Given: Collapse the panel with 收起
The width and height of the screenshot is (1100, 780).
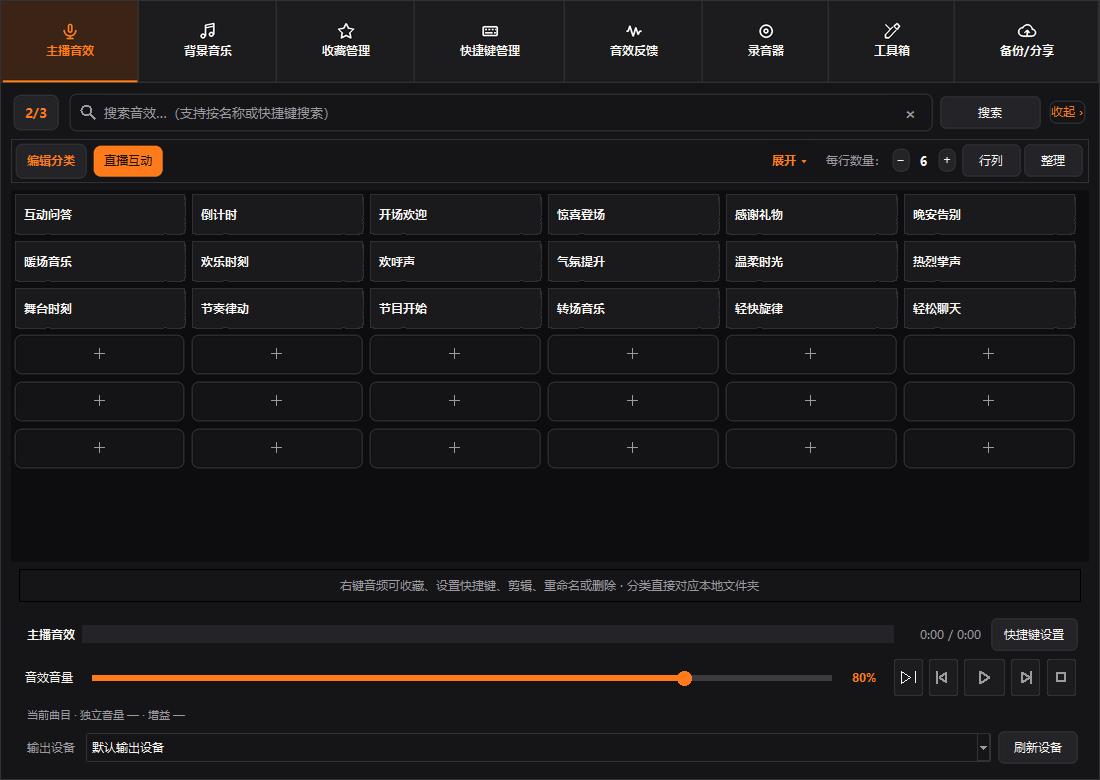Looking at the screenshot, I should click(x=1066, y=112).
